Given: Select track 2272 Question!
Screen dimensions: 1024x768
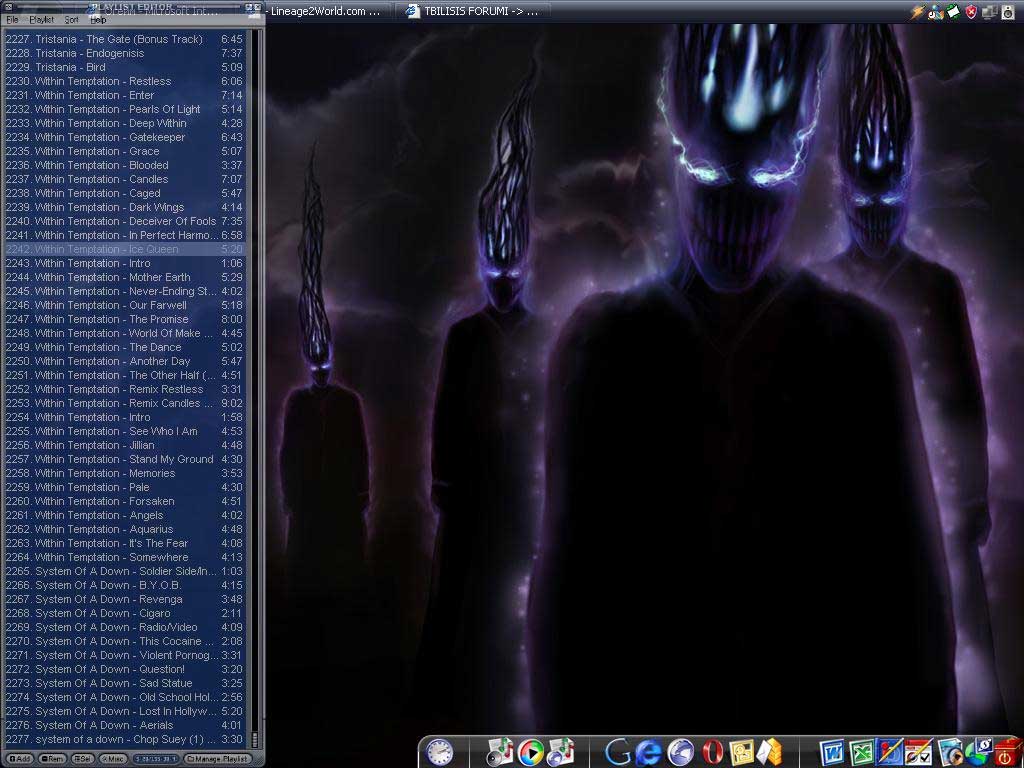Looking at the screenshot, I should 124,669.
